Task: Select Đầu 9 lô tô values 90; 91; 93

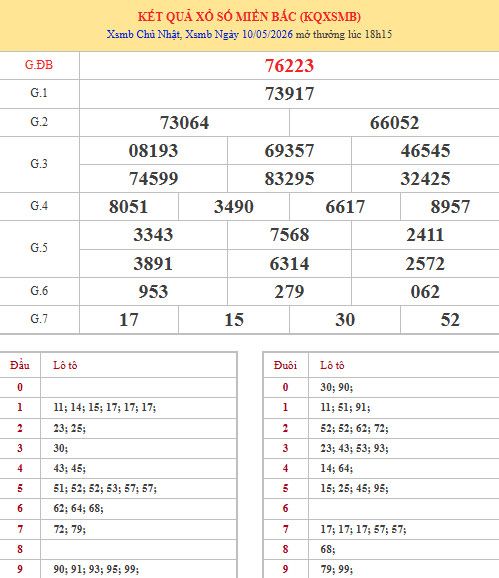Action: point(96,569)
